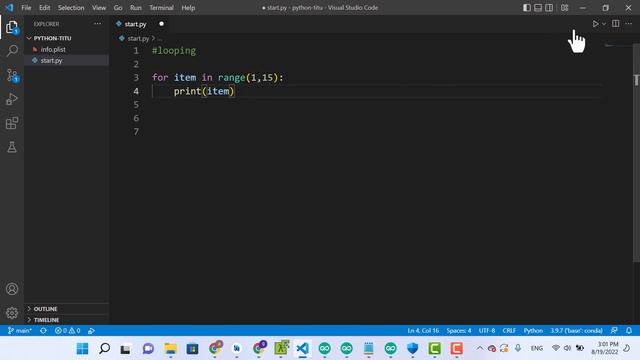Open the Manage gear settings
The height and width of the screenshot is (360, 640).
[12, 313]
